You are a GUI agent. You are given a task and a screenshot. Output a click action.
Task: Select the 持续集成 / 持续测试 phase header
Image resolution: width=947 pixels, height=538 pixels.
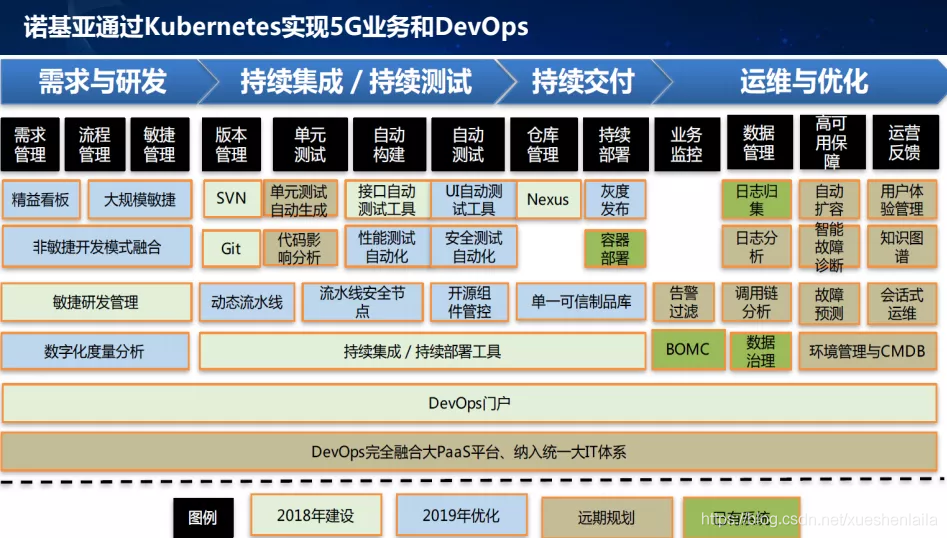coord(356,82)
